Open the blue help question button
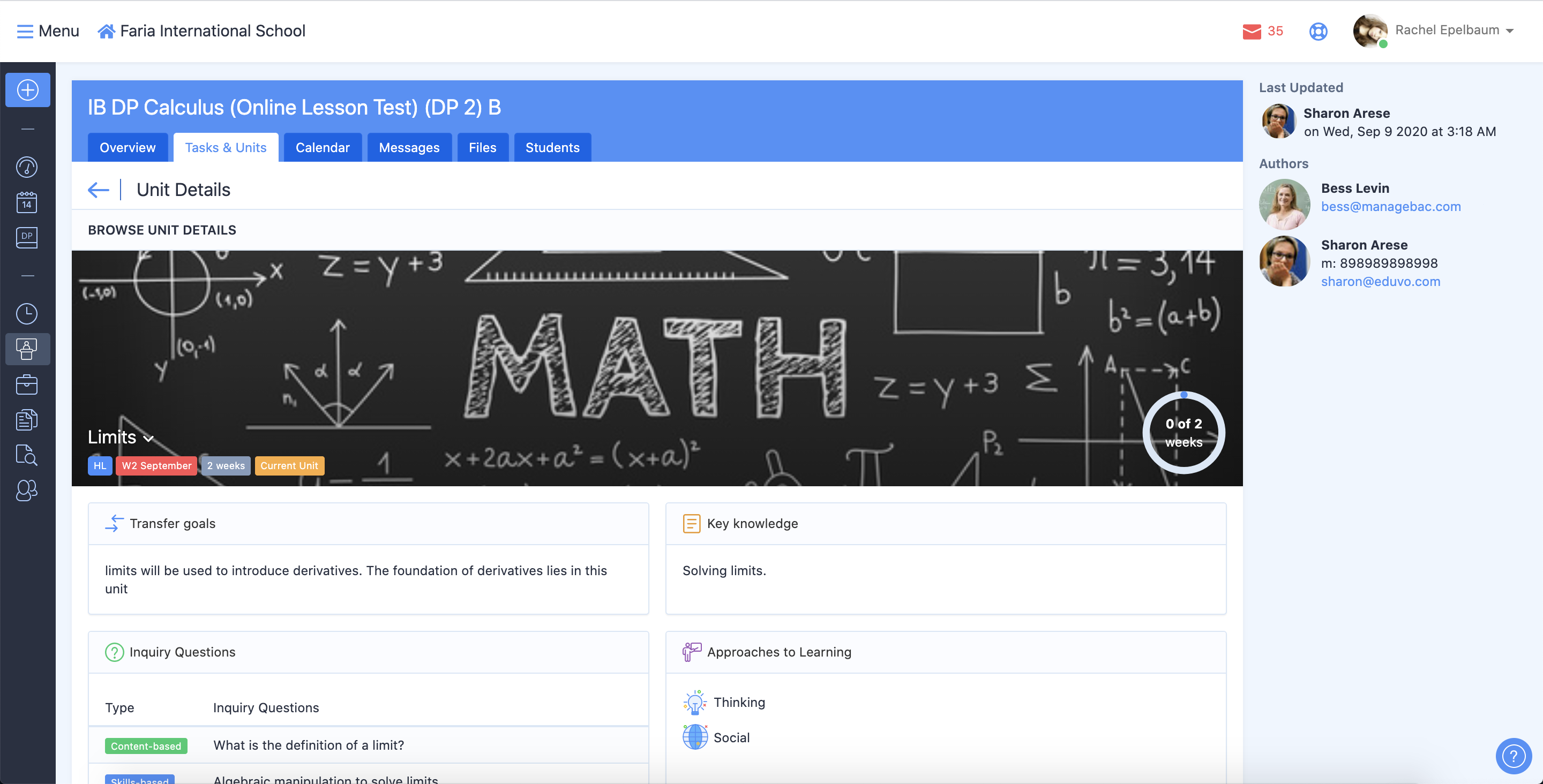Viewport: 1543px width, 784px height. point(1513,756)
